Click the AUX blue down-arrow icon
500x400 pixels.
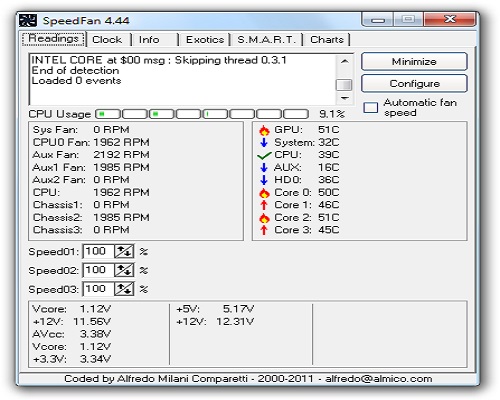tap(264, 167)
